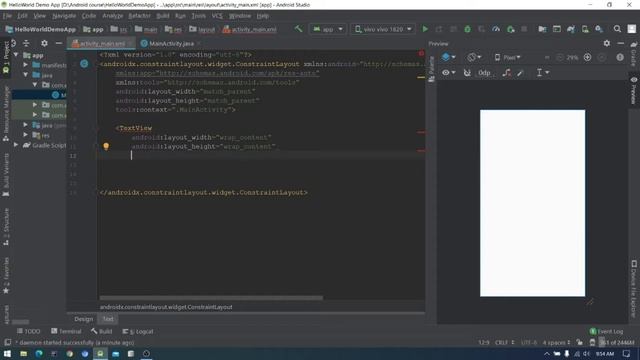Click the Make Project hammer icon

click(298, 29)
